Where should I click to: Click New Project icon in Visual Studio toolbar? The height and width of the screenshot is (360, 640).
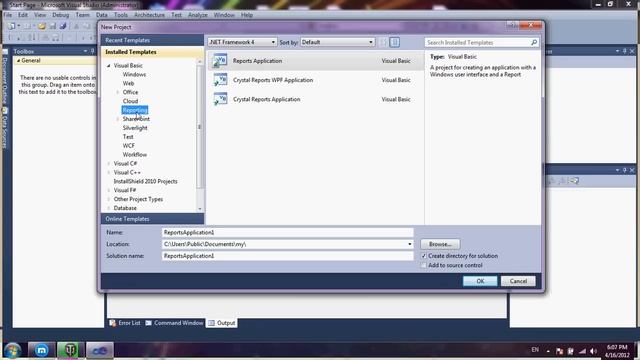click(11, 26)
